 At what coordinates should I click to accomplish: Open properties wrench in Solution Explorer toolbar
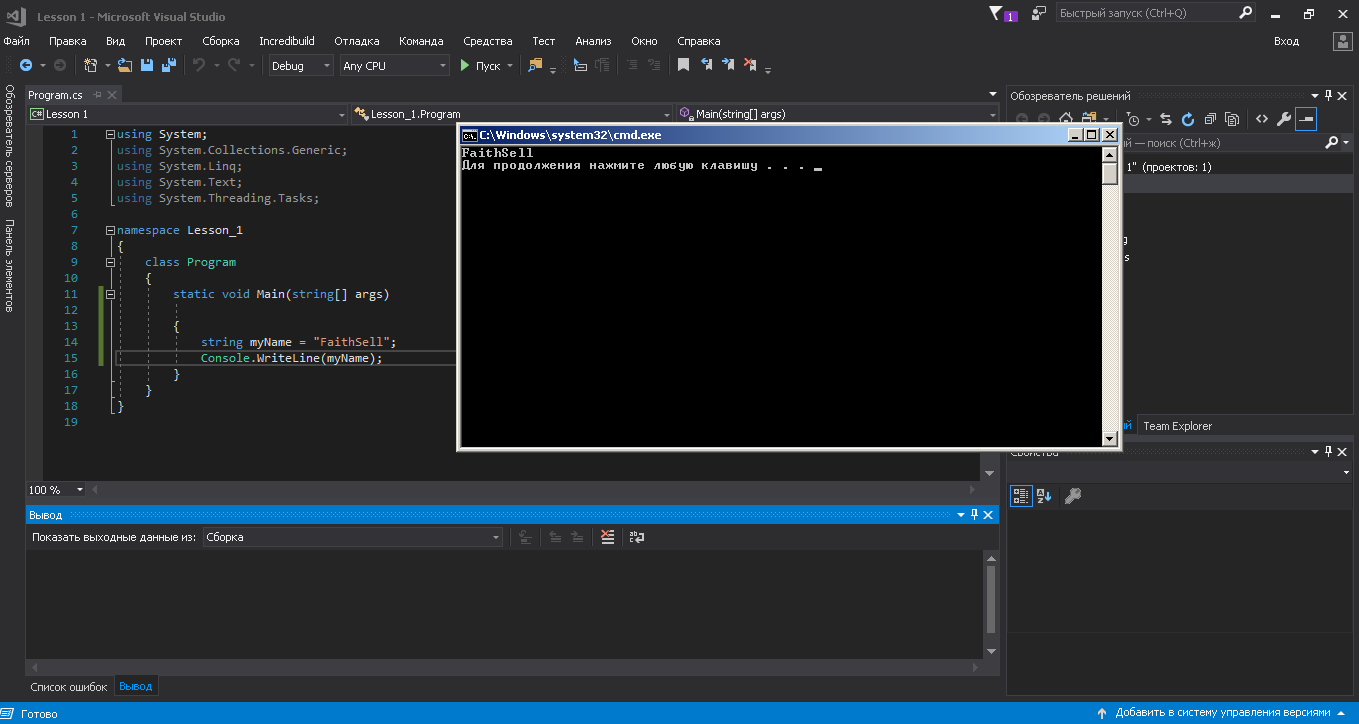click(x=1284, y=119)
